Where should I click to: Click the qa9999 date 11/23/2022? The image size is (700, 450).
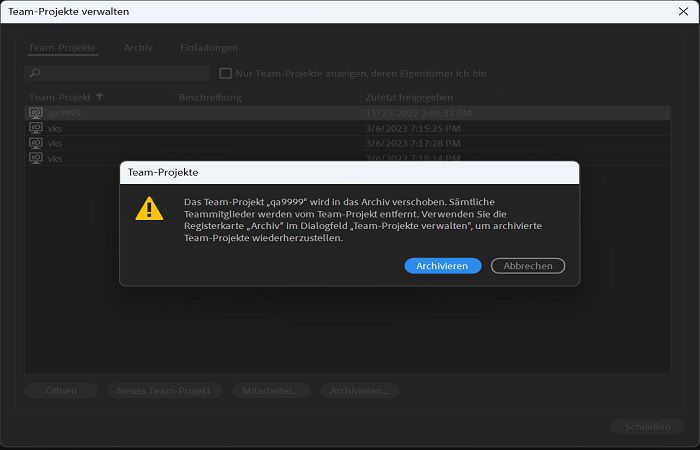[x=418, y=113]
